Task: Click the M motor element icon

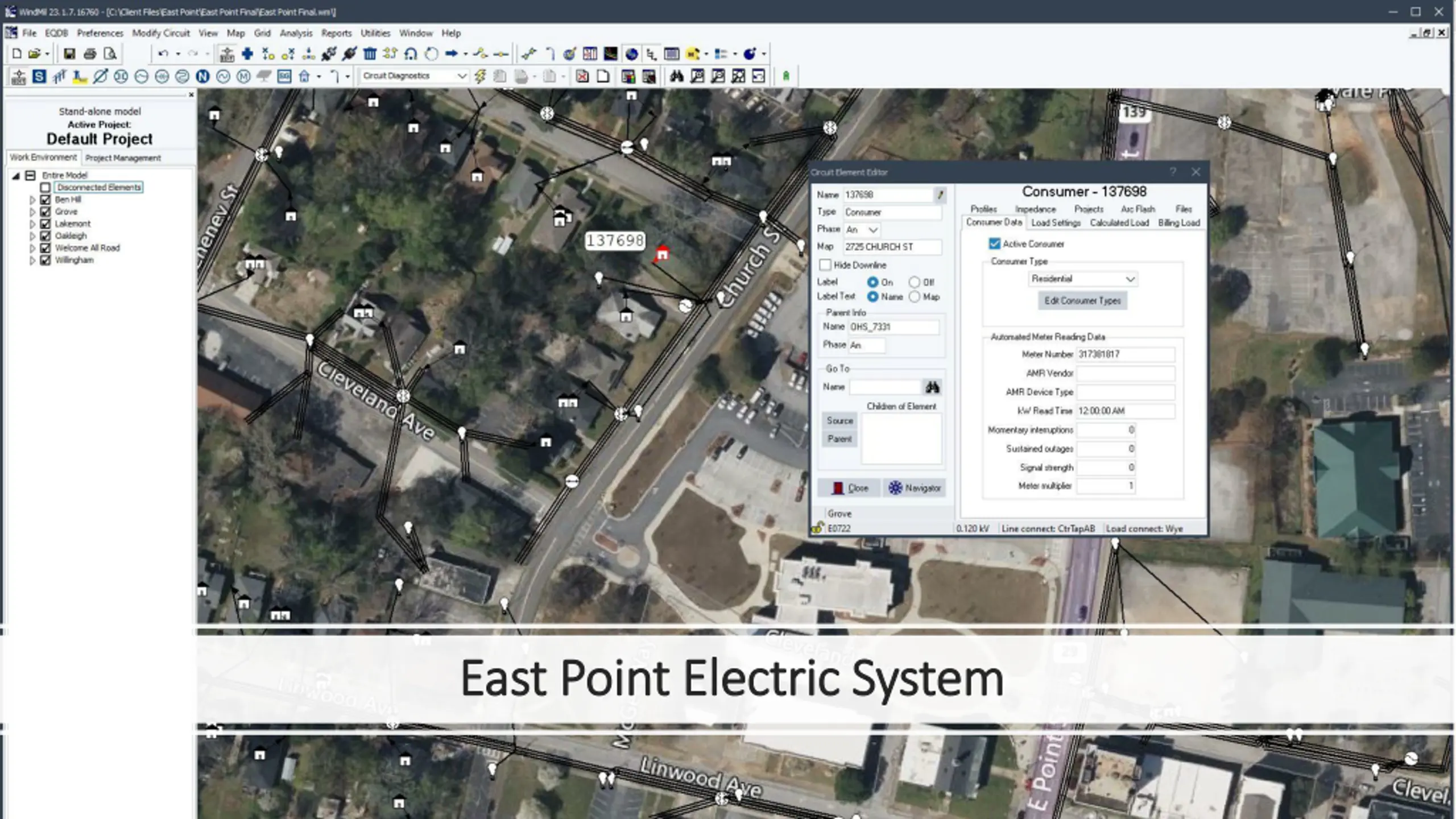Action: 243,76
